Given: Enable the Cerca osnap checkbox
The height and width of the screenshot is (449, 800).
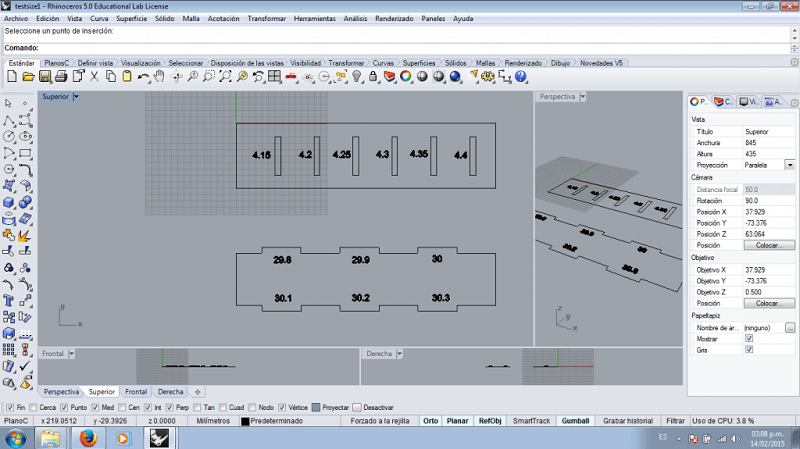Looking at the screenshot, I should click(x=33, y=407).
